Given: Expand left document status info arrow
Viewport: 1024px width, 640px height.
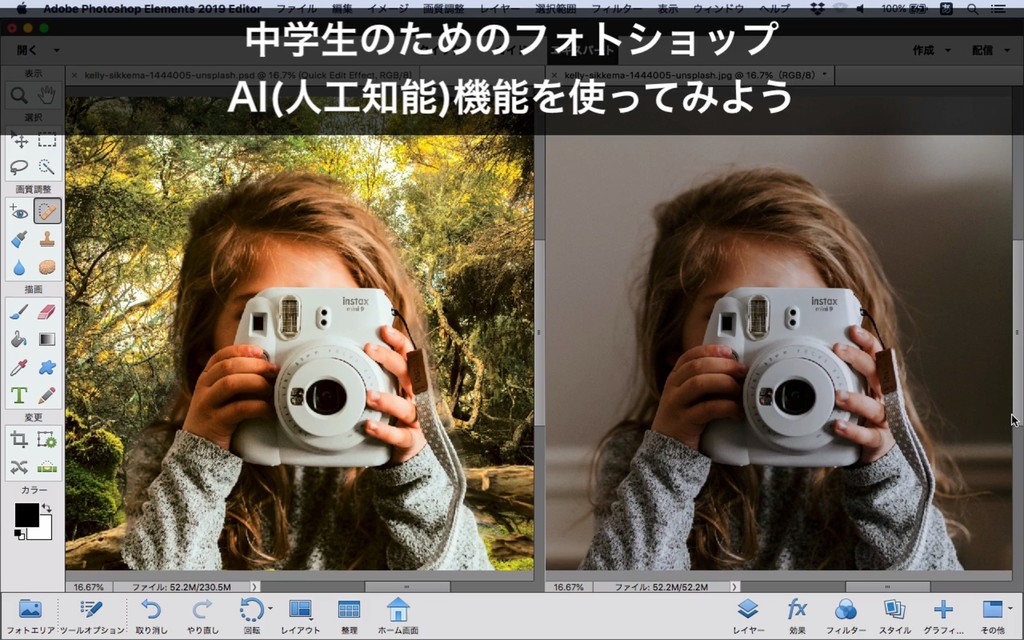Looking at the screenshot, I should [255, 586].
